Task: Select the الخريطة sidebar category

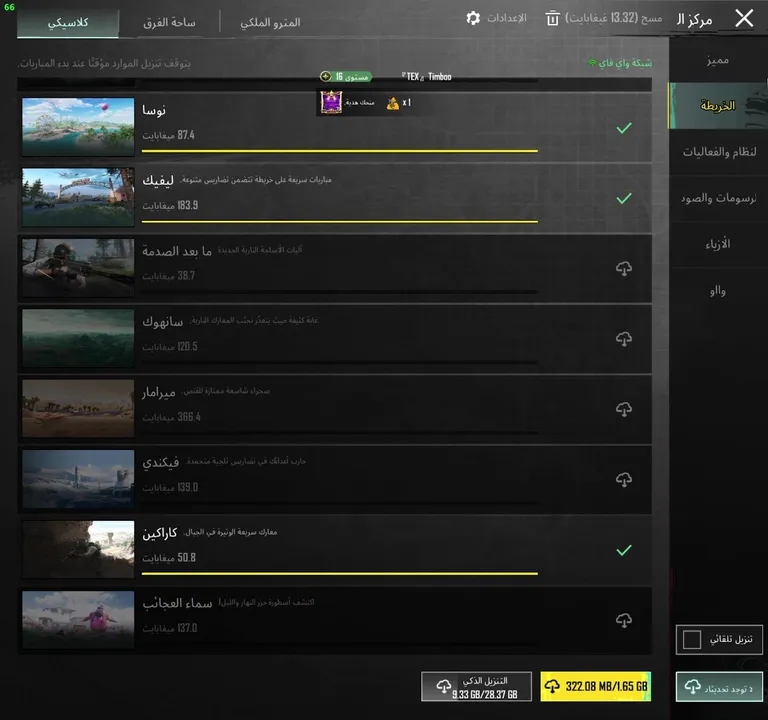Action: click(x=718, y=106)
